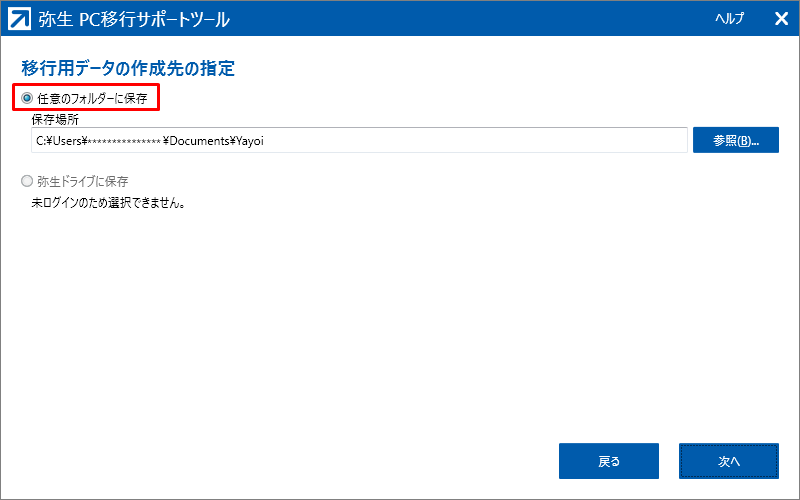
Task: Click the 移行用データの作成先の指定 heading
Action: tap(127, 69)
